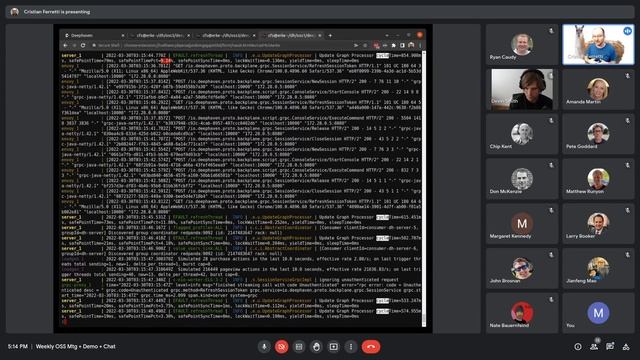
Task: Switch to the Deephaven tab in presented browser
Action: pos(94,36)
